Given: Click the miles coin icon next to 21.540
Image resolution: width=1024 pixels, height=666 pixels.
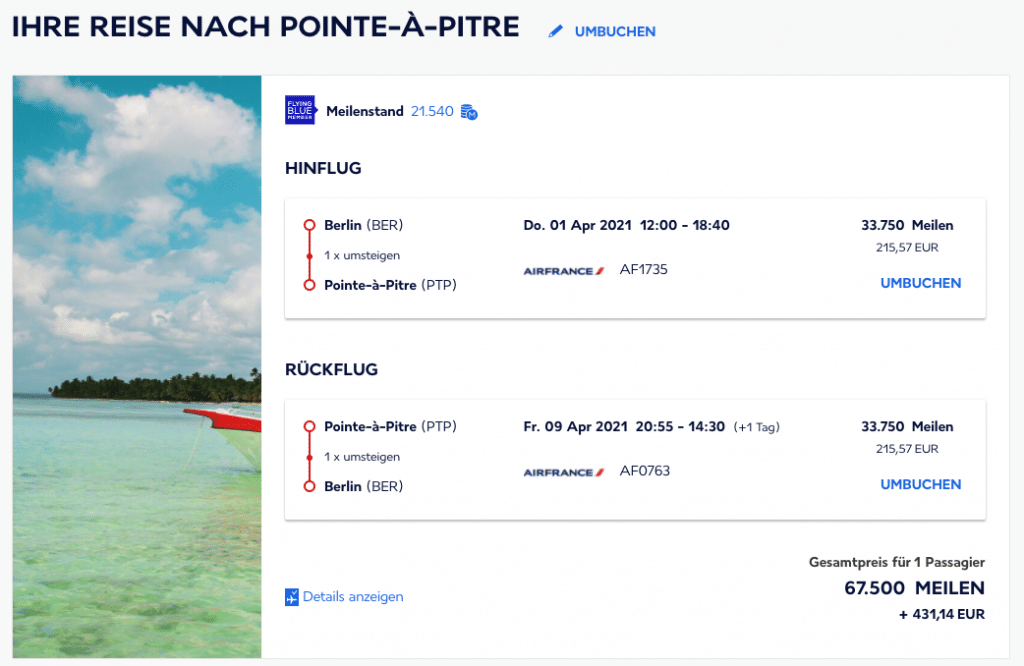Looking at the screenshot, I should tap(469, 112).
